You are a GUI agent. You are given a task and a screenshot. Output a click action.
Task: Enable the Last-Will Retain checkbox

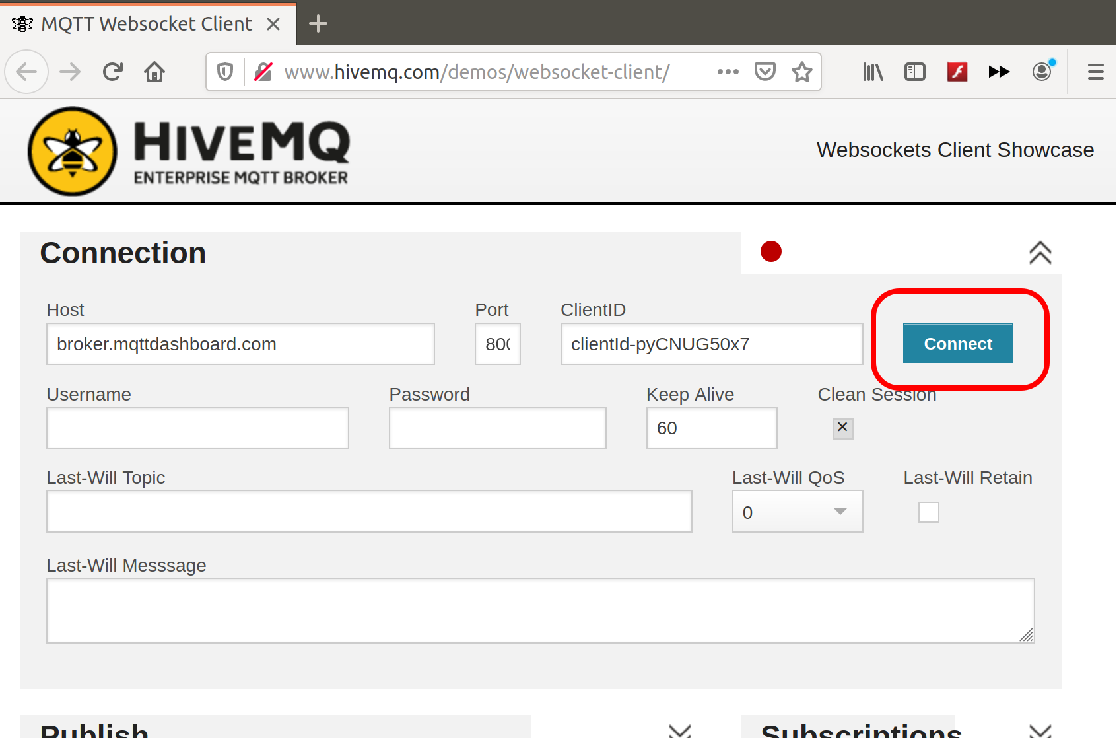928,512
